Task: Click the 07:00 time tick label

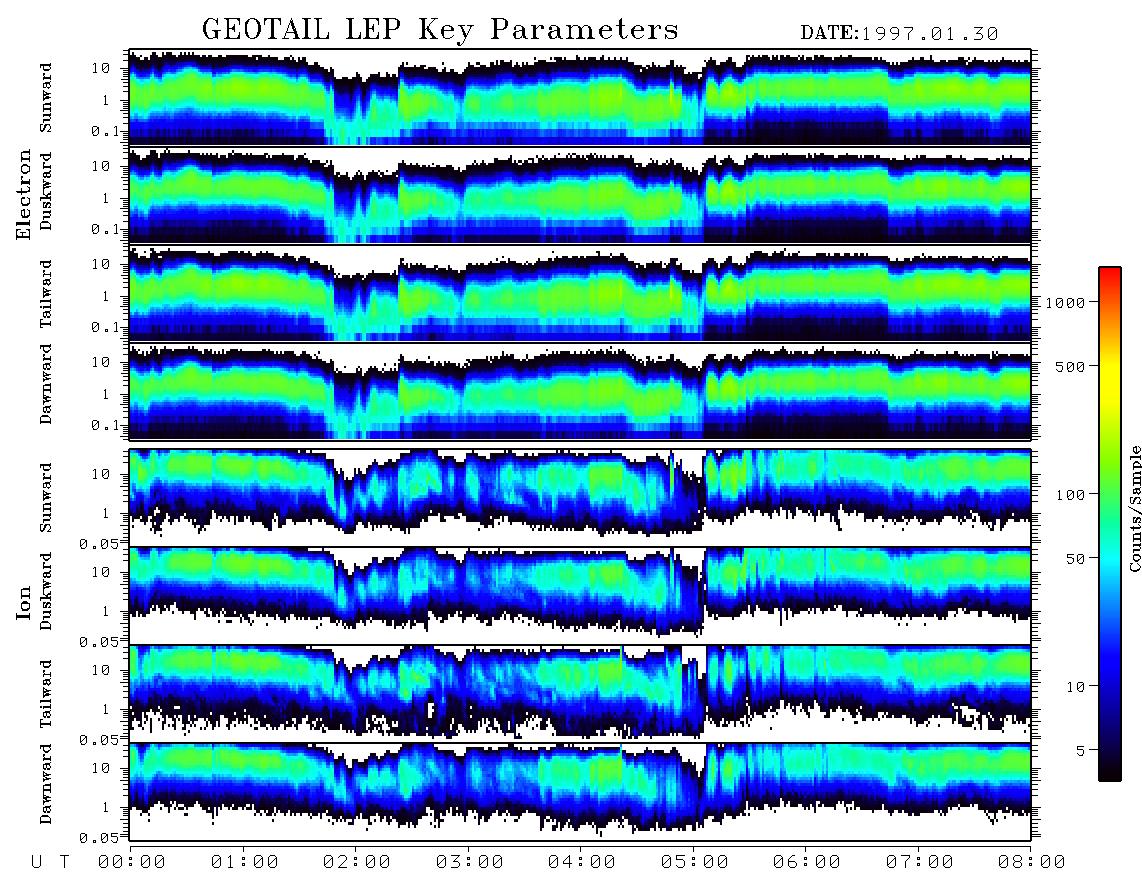Action: click(920, 863)
